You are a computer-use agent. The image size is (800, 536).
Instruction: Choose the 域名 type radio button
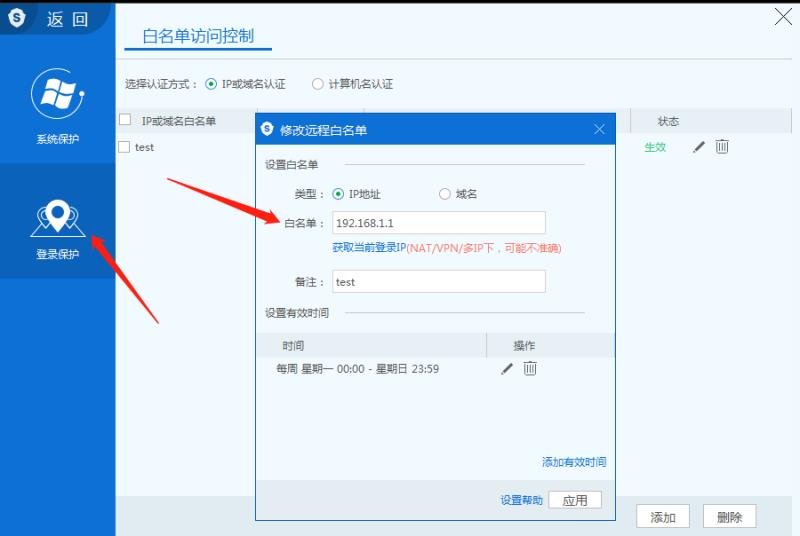[445, 194]
